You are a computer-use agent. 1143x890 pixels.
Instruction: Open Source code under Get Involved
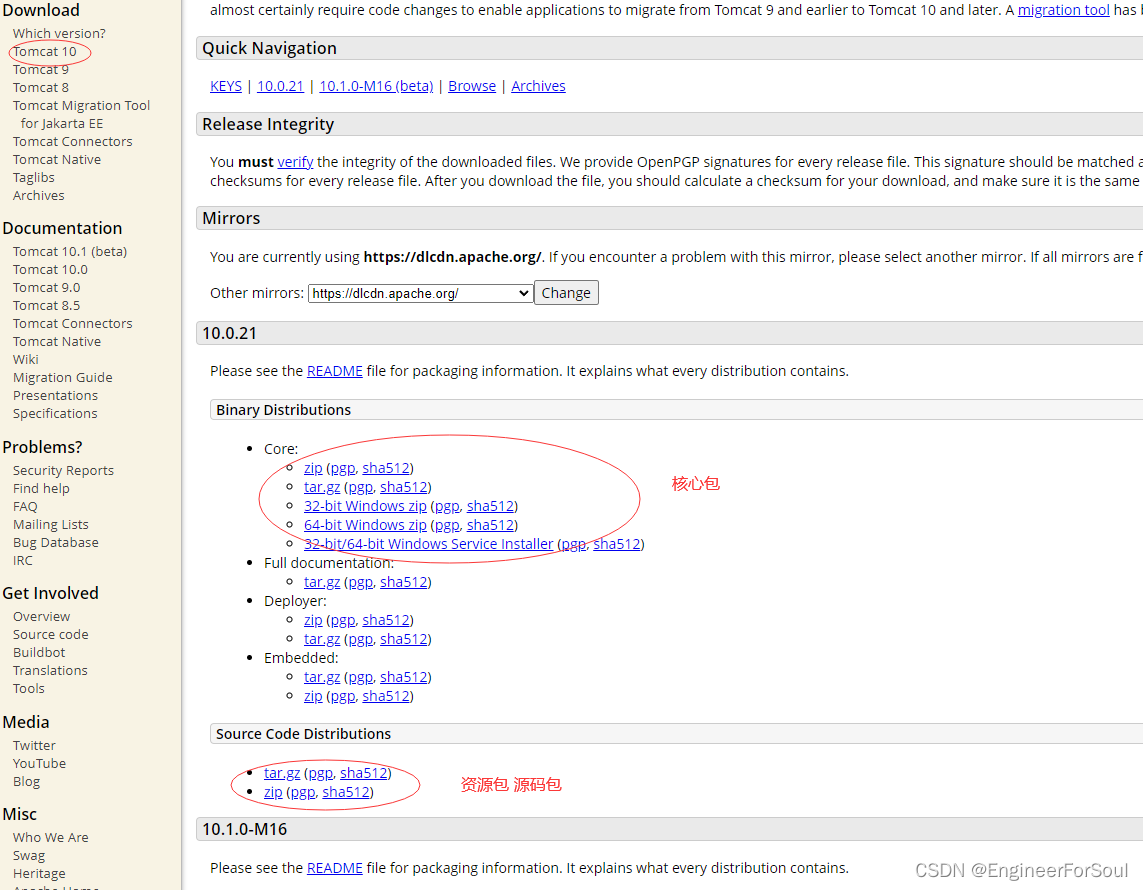[50, 635]
